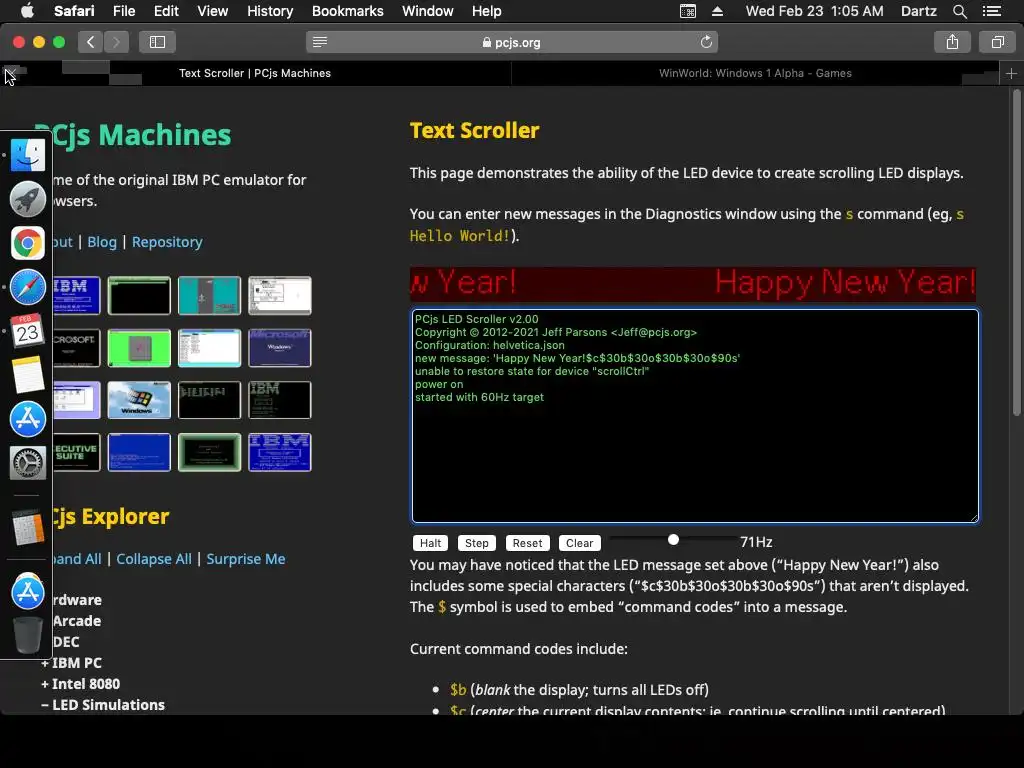This screenshot has width=1024, height=768.
Task: Open Finder from the Dock
Action: click(27, 155)
